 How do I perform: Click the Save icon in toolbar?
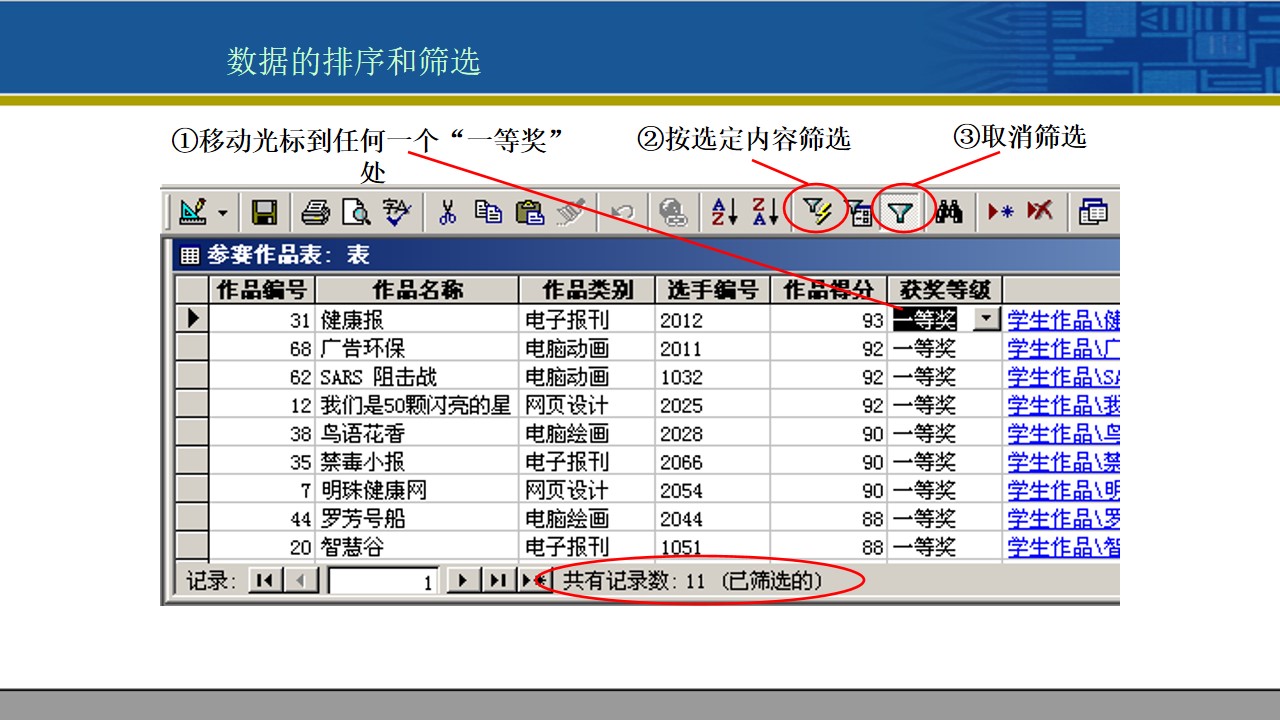[264, 212]
